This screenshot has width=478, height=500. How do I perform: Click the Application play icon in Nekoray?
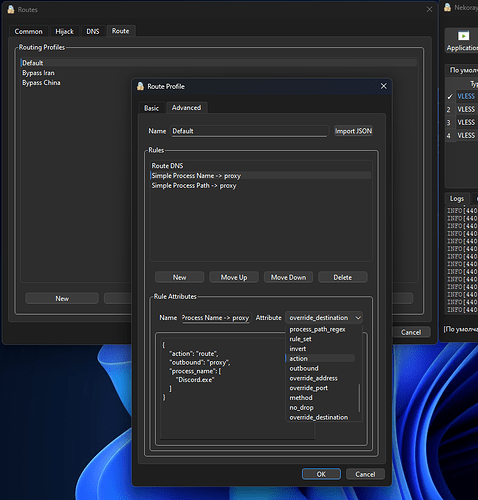pyautogui.click(x=463, y=36)
